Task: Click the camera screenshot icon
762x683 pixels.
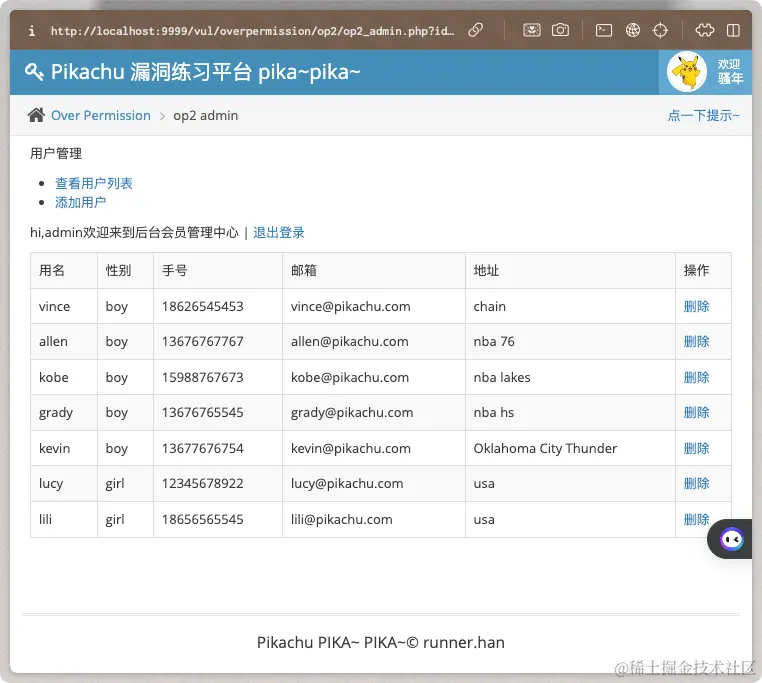Action: 560,30
